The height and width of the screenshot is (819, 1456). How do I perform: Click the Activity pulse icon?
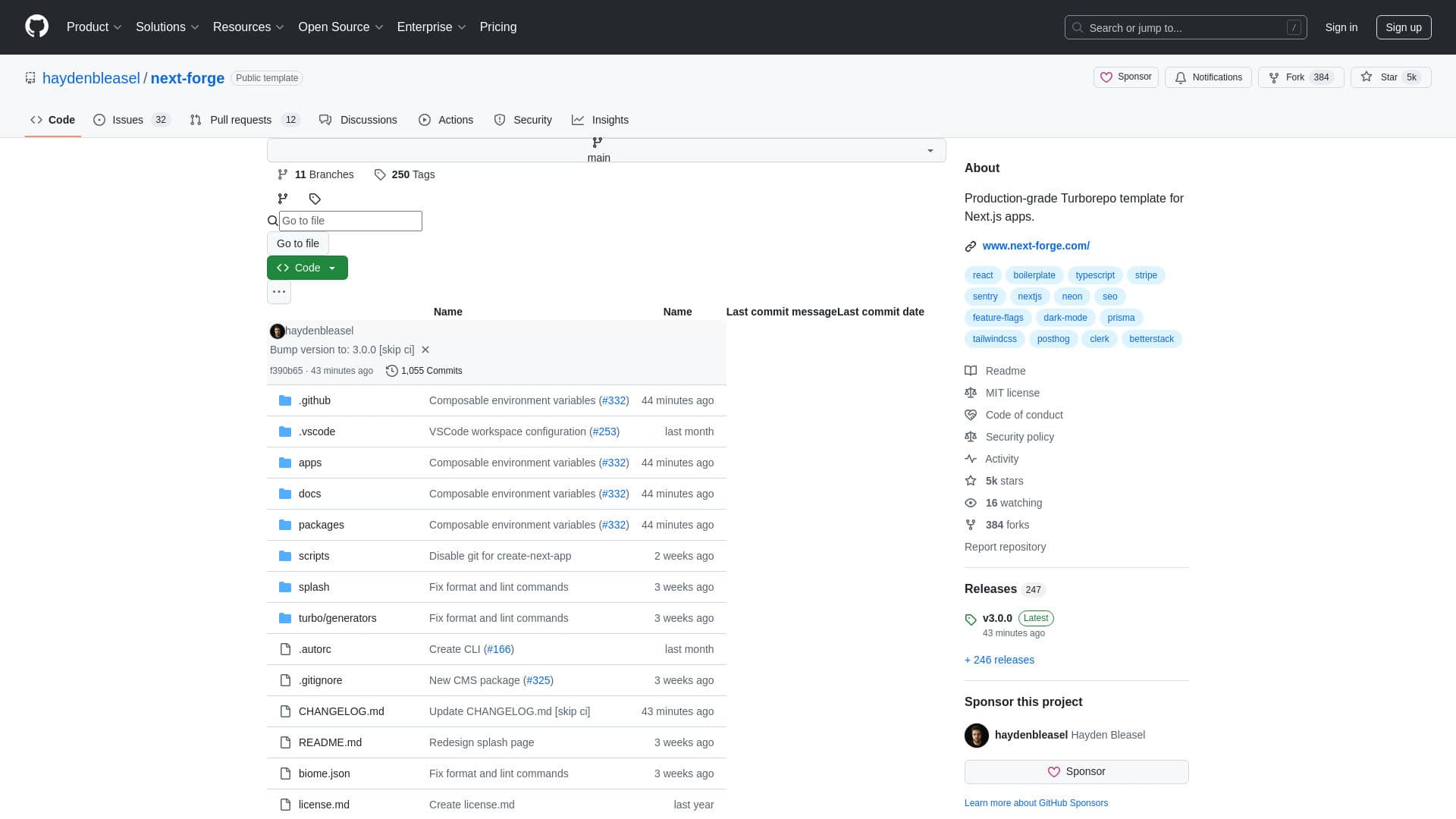[x=971, y=459]
